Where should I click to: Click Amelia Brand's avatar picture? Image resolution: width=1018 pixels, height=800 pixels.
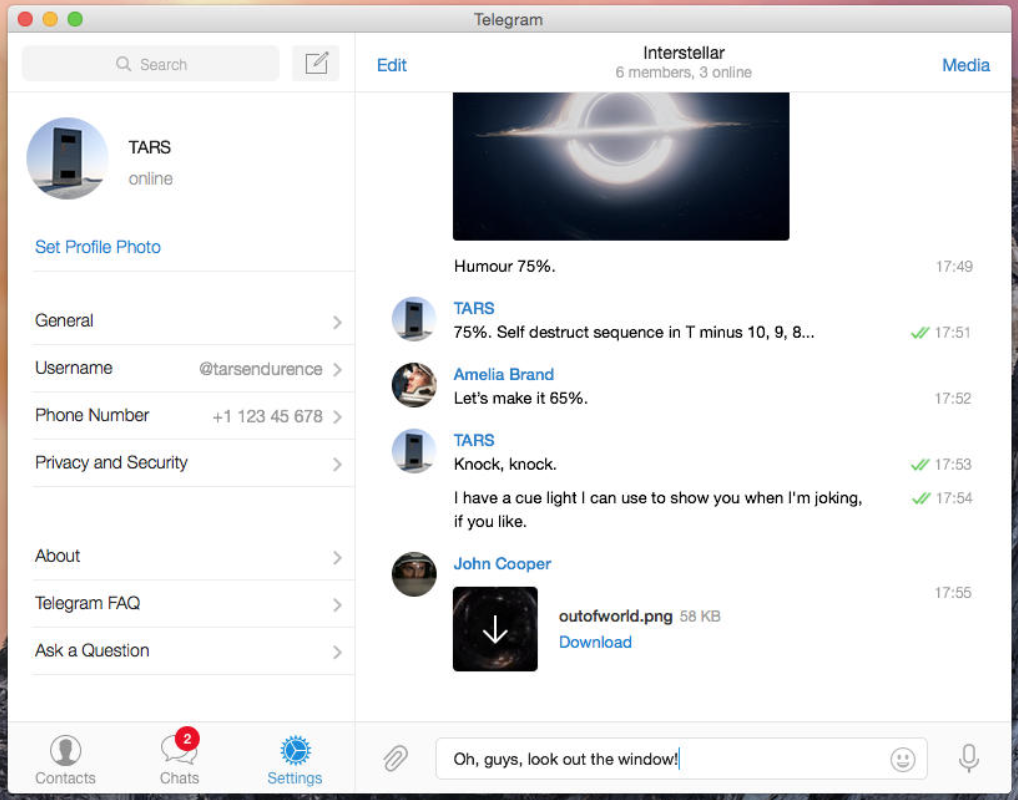click(414, 385)
